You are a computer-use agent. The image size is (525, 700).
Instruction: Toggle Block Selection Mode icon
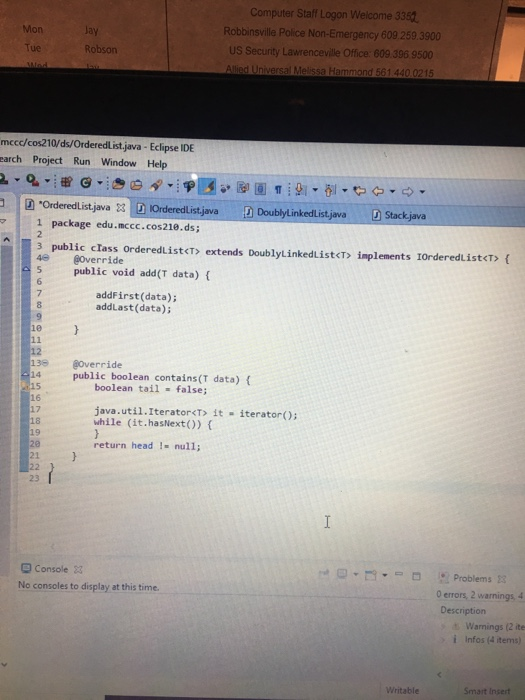coord(261,189)
